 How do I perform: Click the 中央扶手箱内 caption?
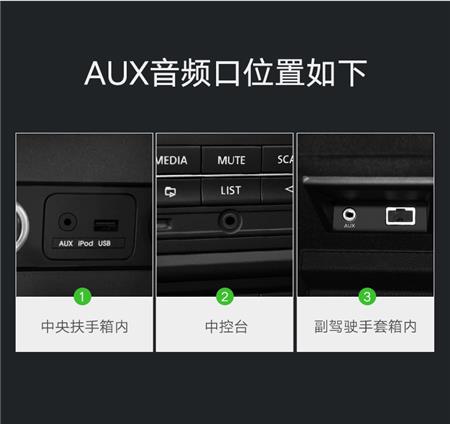point(85,327)
